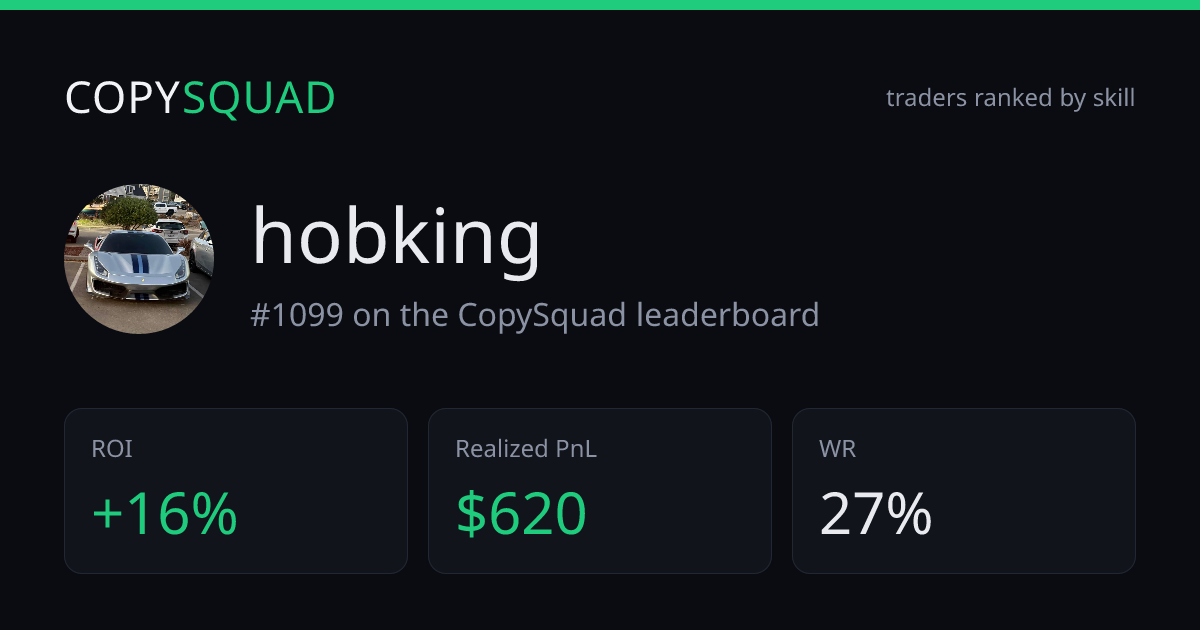Select the green $620 PnL value
The width and height of the screenshot is (1200, 630).
point(521,514)
